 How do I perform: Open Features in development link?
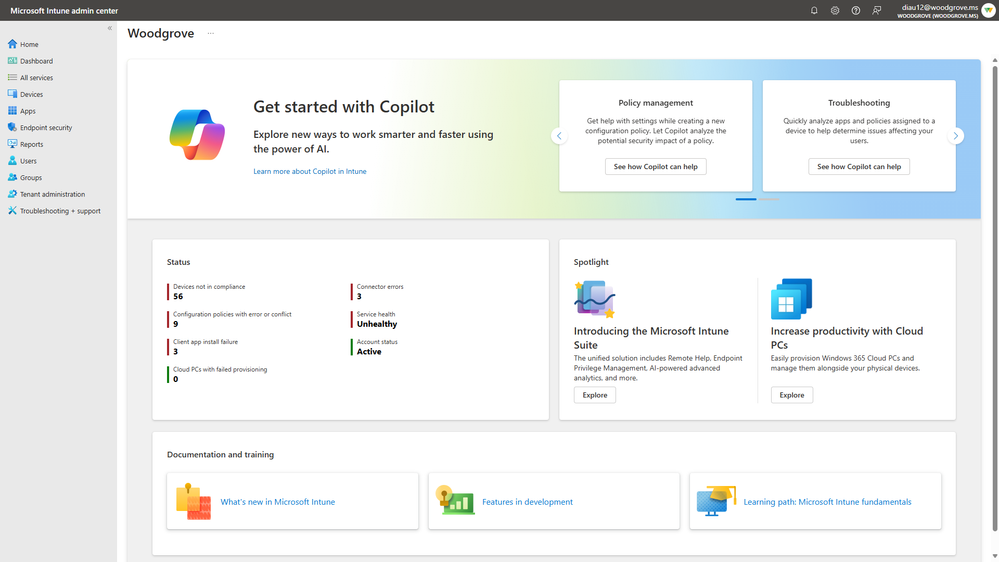(x=527, y=501)
